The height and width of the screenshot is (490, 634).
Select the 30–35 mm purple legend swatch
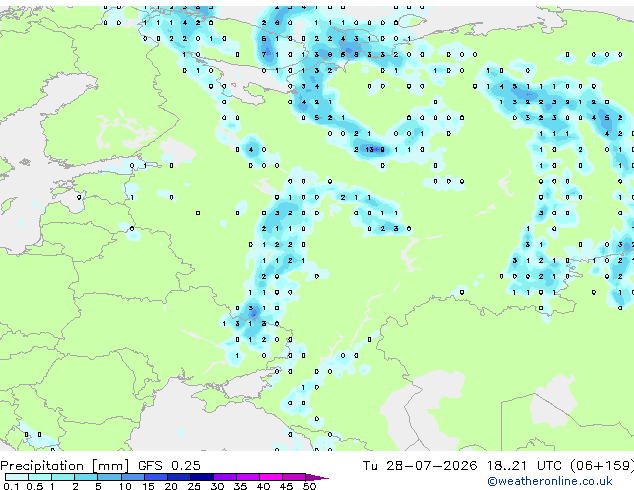coord(225,477)
